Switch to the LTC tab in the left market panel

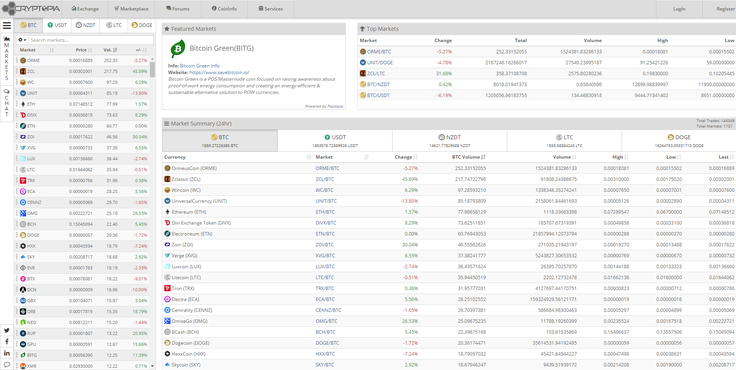coord(114,25)
